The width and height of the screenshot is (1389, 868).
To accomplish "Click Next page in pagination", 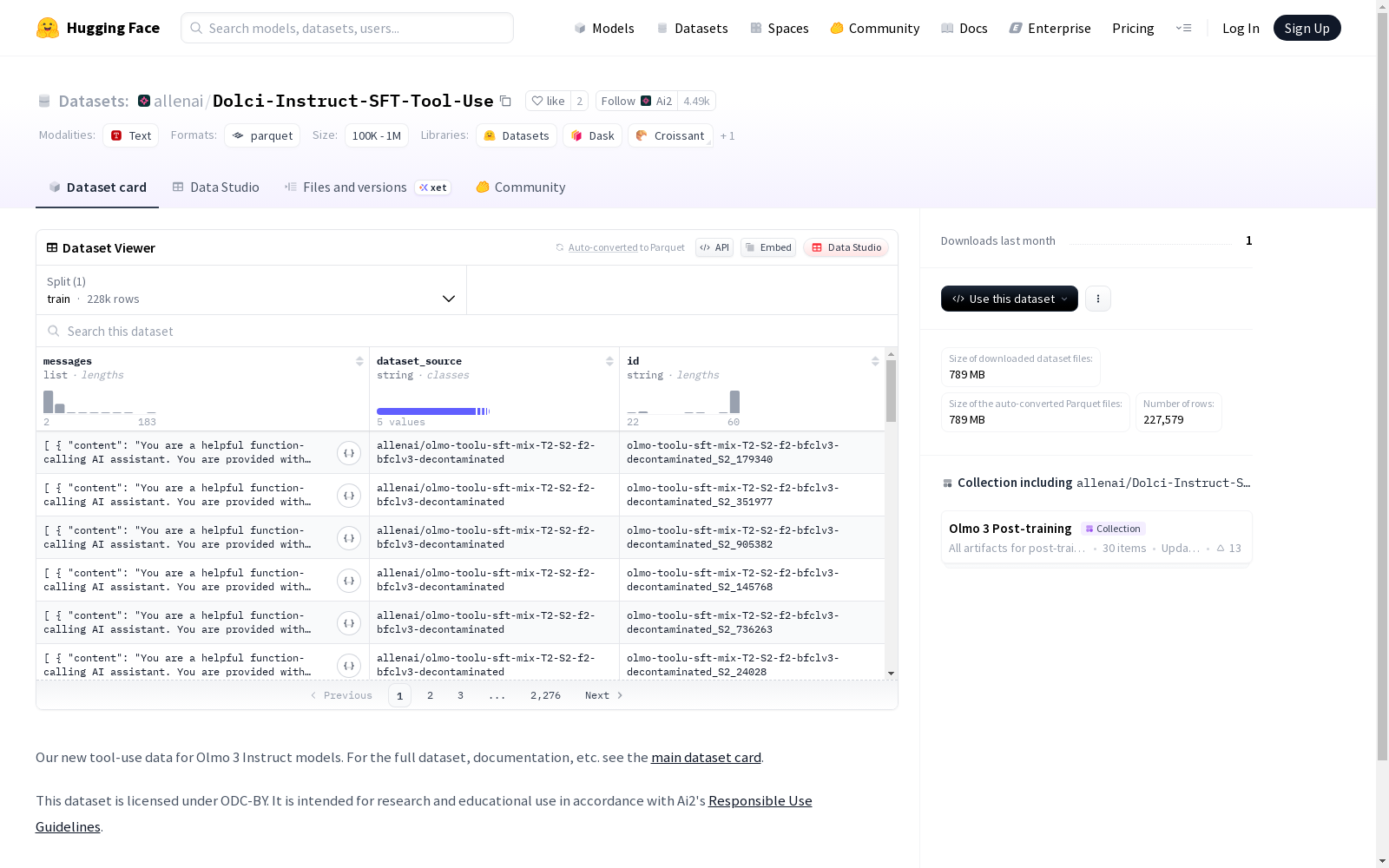I will [x=603, y=695].
